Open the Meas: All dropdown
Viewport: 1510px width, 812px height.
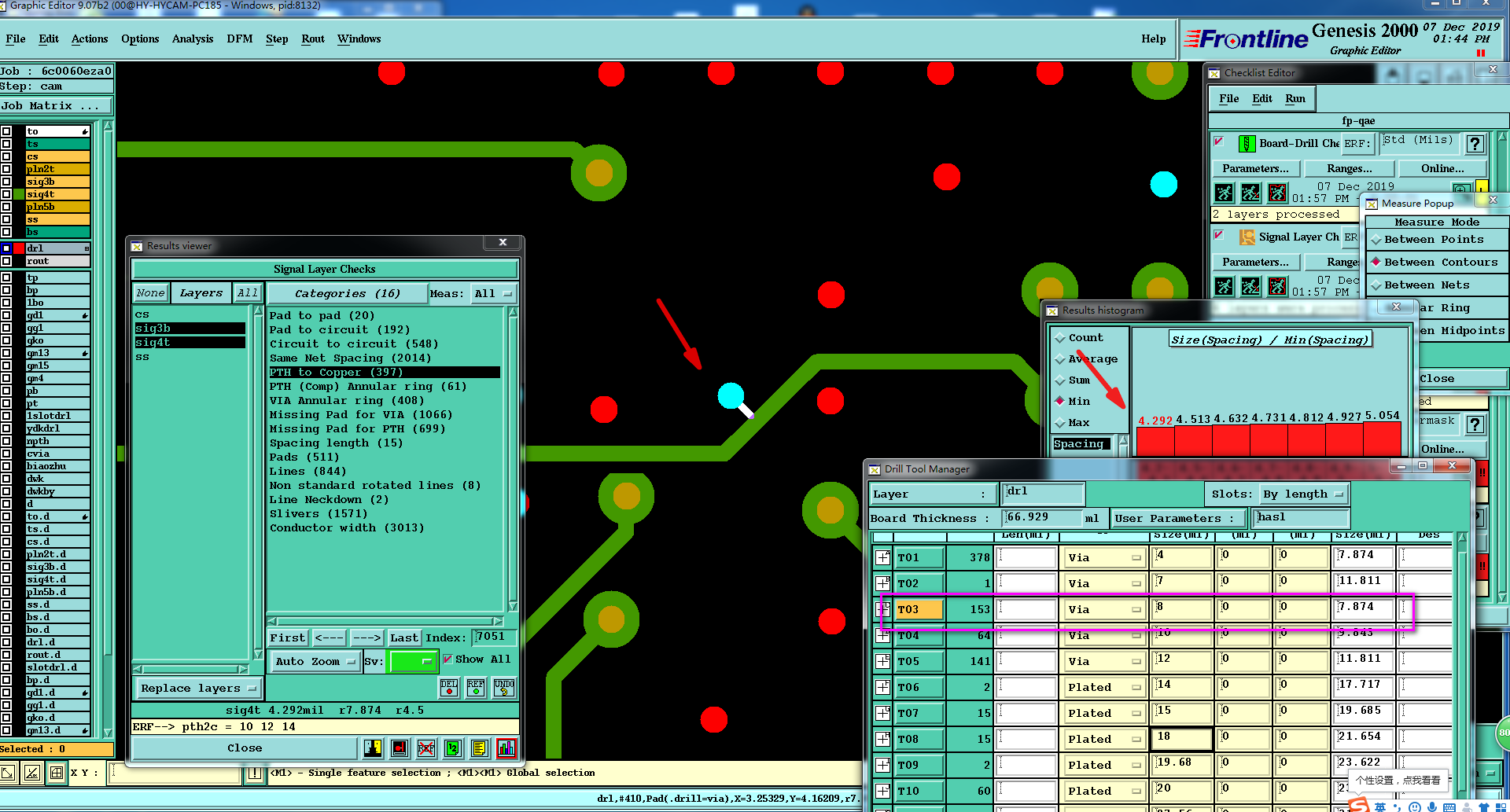(494, 294)
